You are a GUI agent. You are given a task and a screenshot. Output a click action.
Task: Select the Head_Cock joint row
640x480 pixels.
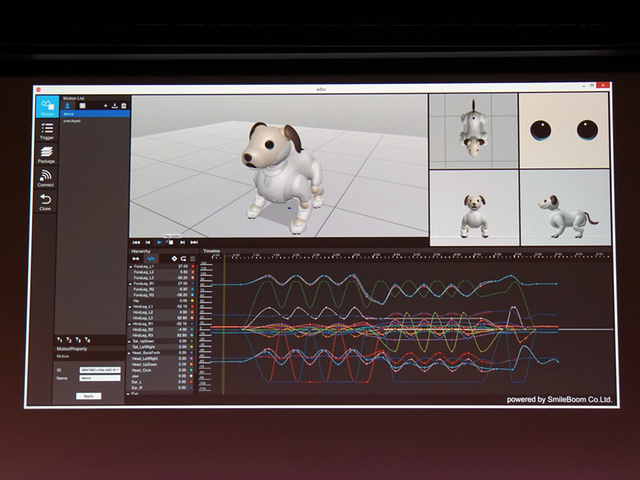[x=160, y=370]
